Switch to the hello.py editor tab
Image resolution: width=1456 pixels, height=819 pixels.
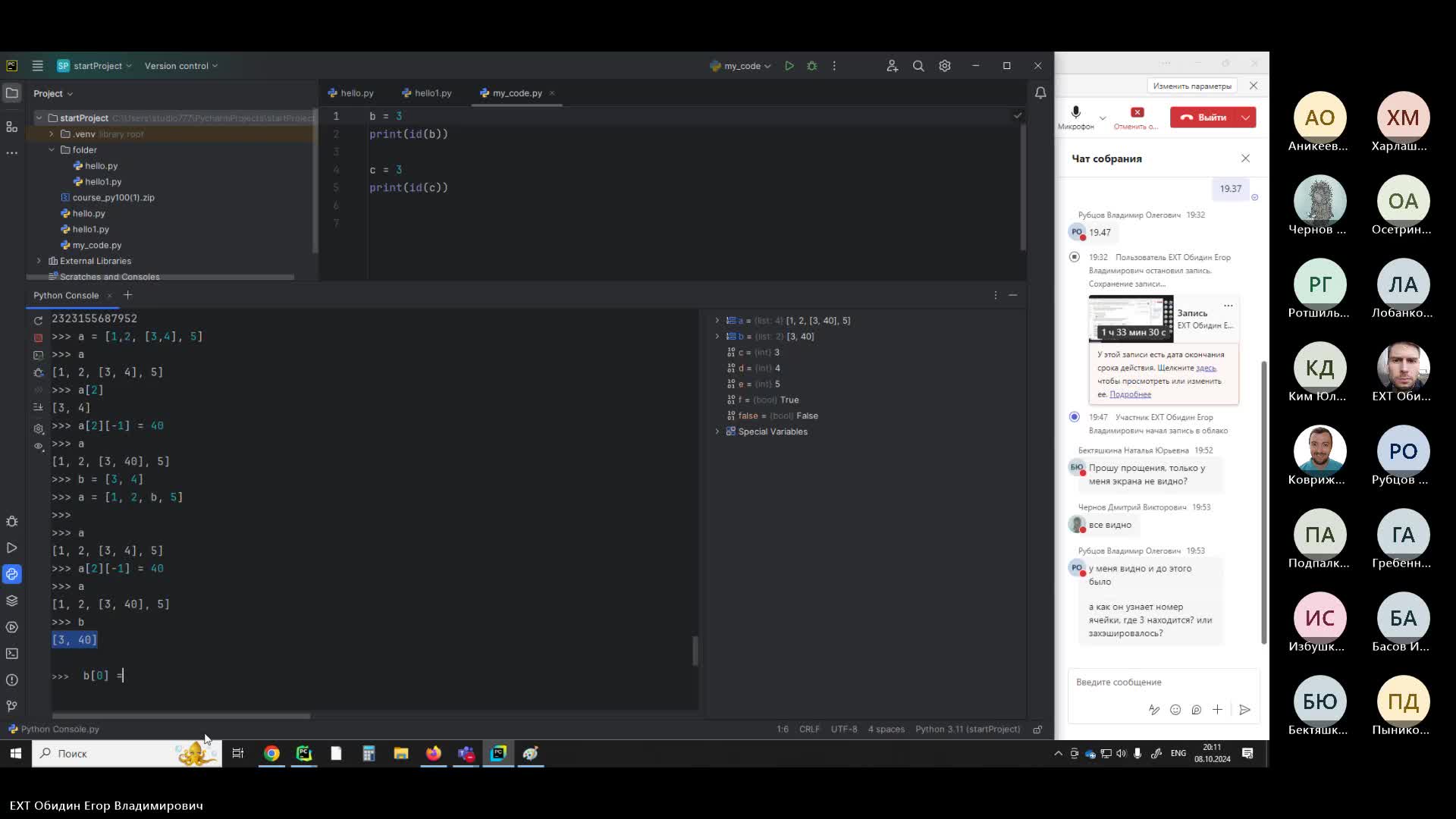(x=351, y=93)
